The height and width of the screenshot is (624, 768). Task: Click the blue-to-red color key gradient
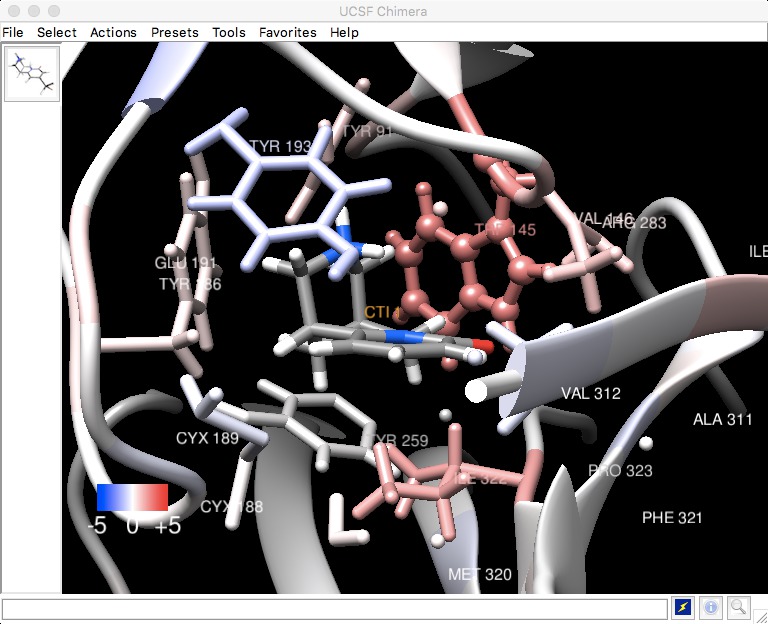132,498
